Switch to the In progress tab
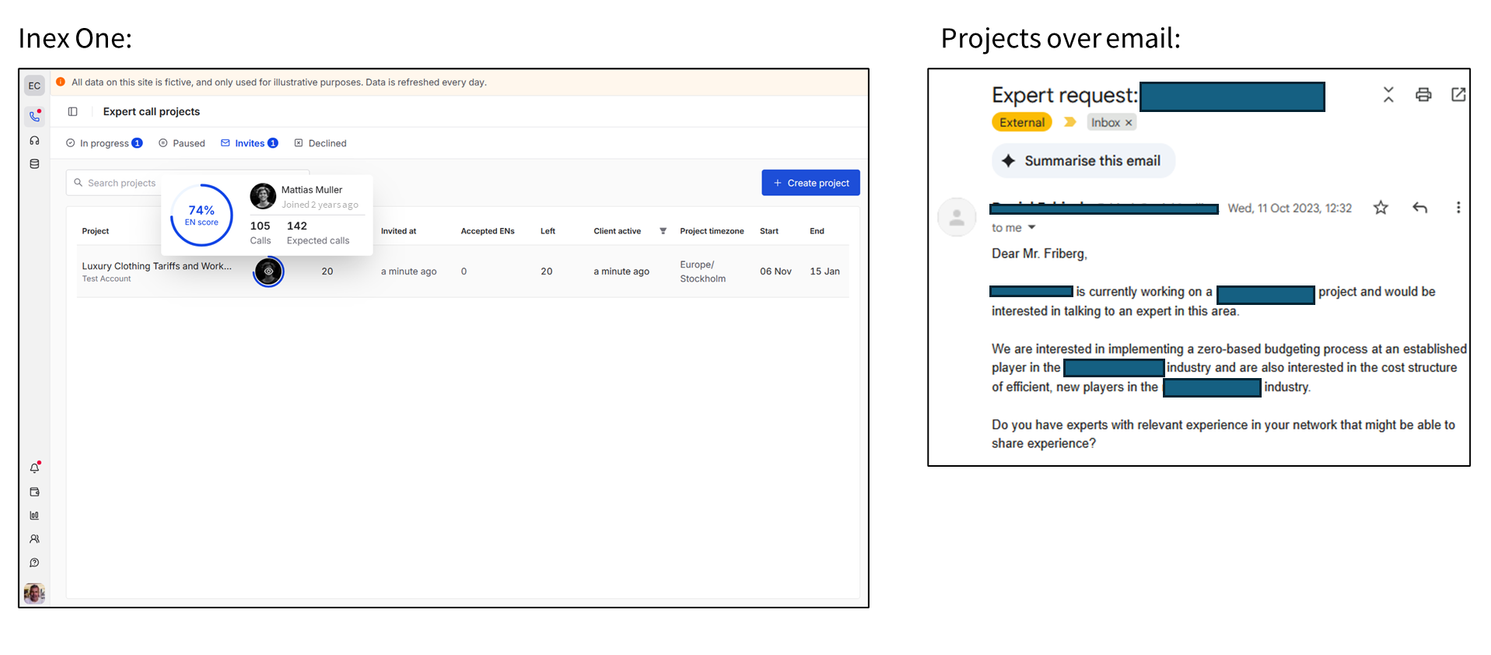This screenshot has height=655, width=1491. 104,143
